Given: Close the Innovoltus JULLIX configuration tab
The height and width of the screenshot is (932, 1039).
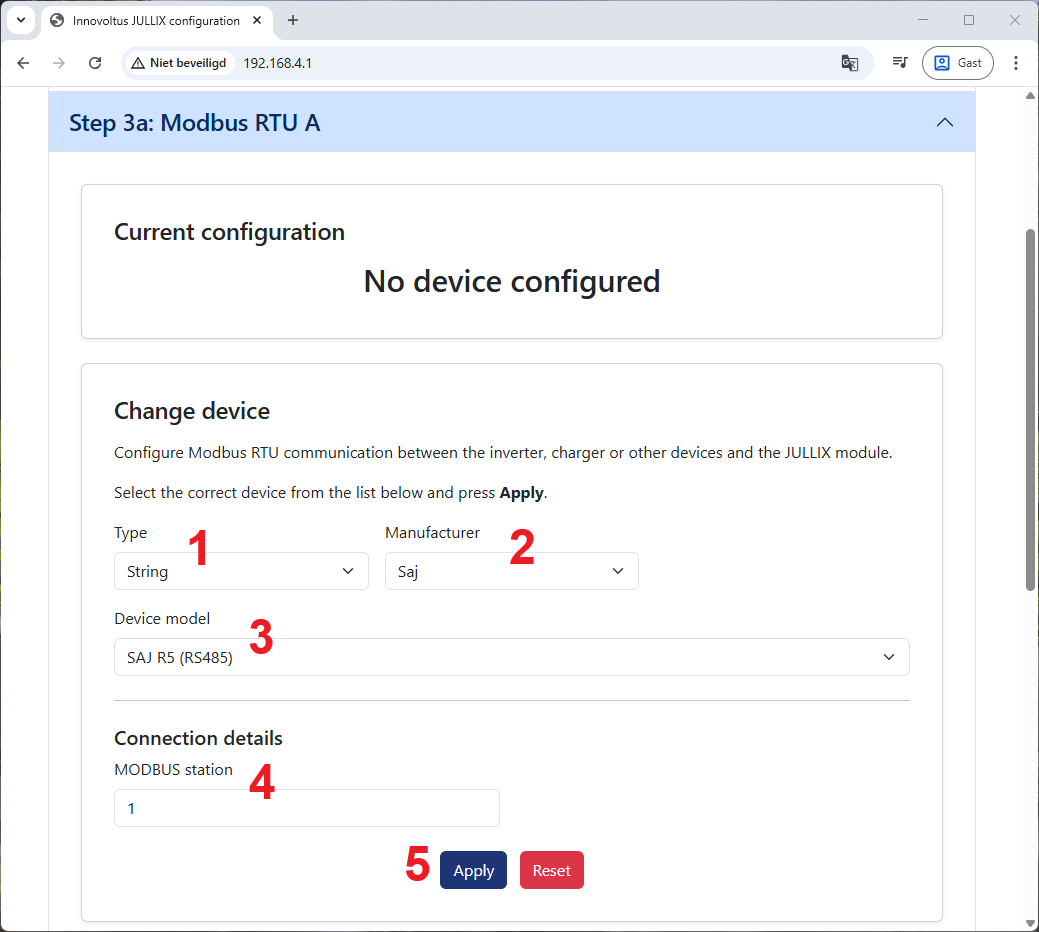Looking at the screenshot, I should pos(259,20).
